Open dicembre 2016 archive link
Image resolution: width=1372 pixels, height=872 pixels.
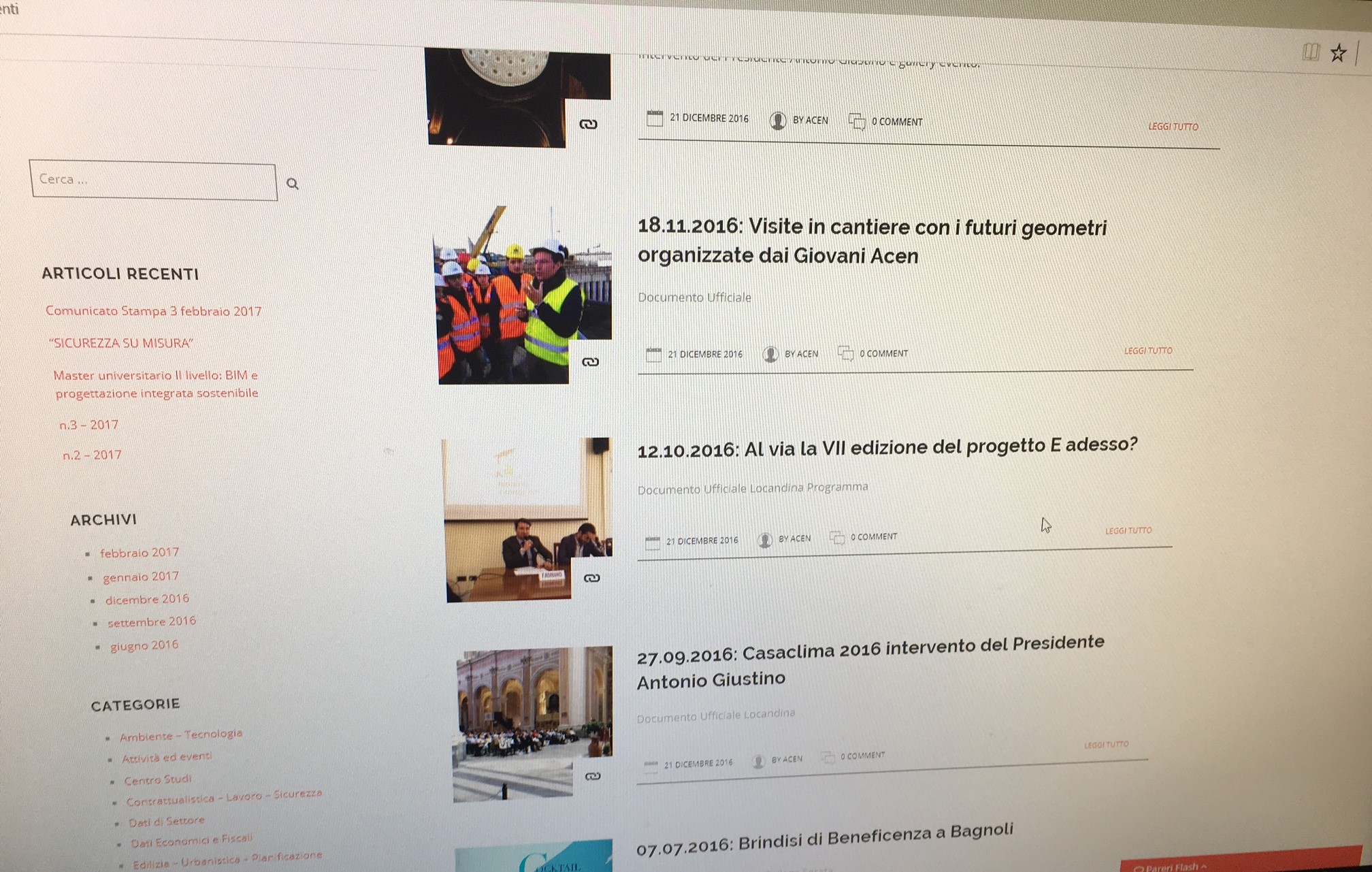pos(147,600)
